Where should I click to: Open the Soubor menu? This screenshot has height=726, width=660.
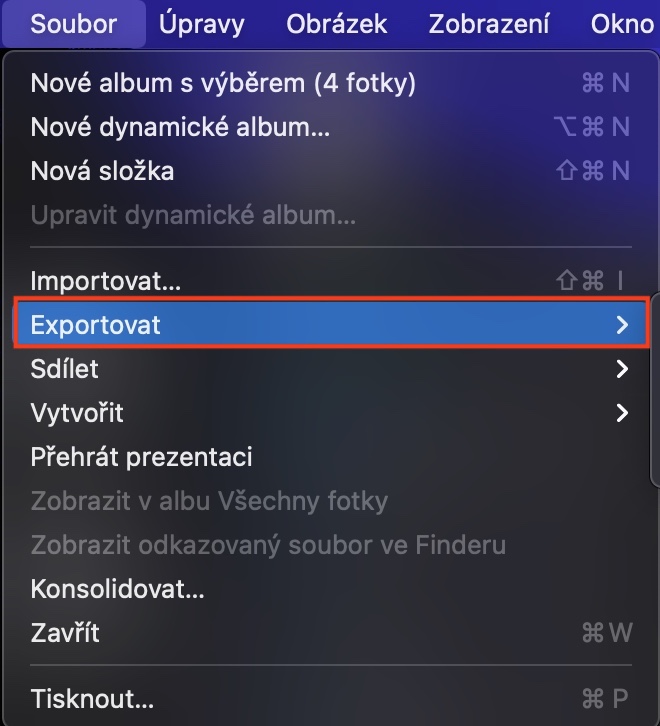tap(73, 24)
